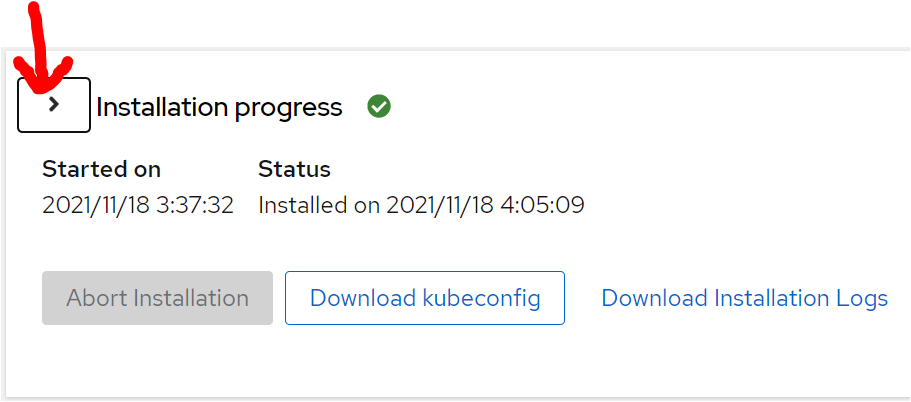
Task: Click the Started on label
Action: [101, 169]
